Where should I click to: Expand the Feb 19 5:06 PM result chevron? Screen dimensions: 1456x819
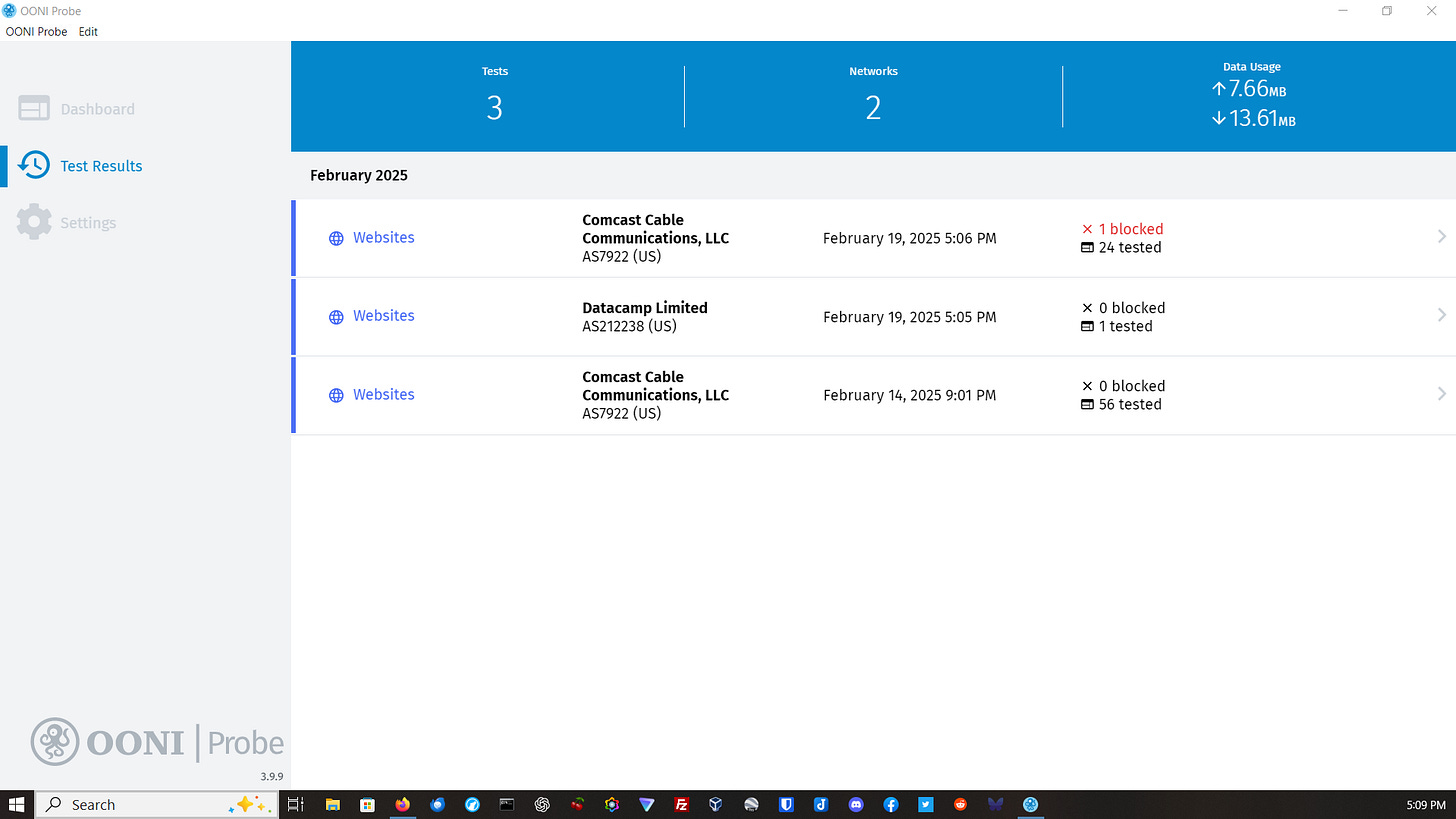pos(1441,237)
